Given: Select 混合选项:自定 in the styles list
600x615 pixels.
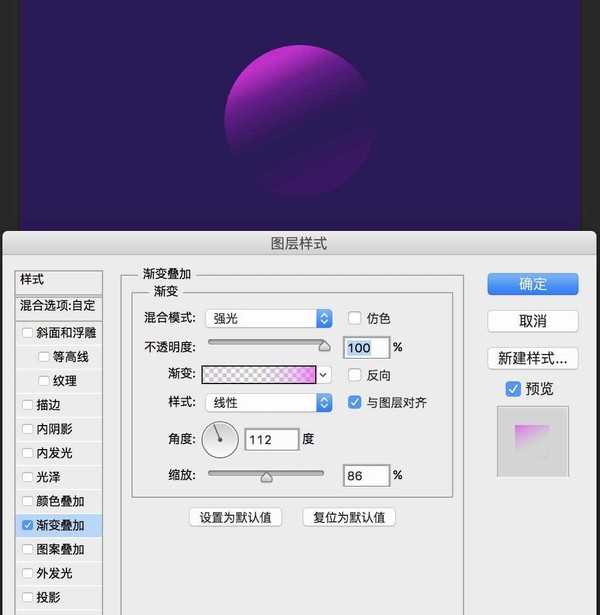Looking at the screenshot, I should pos(58,306).
